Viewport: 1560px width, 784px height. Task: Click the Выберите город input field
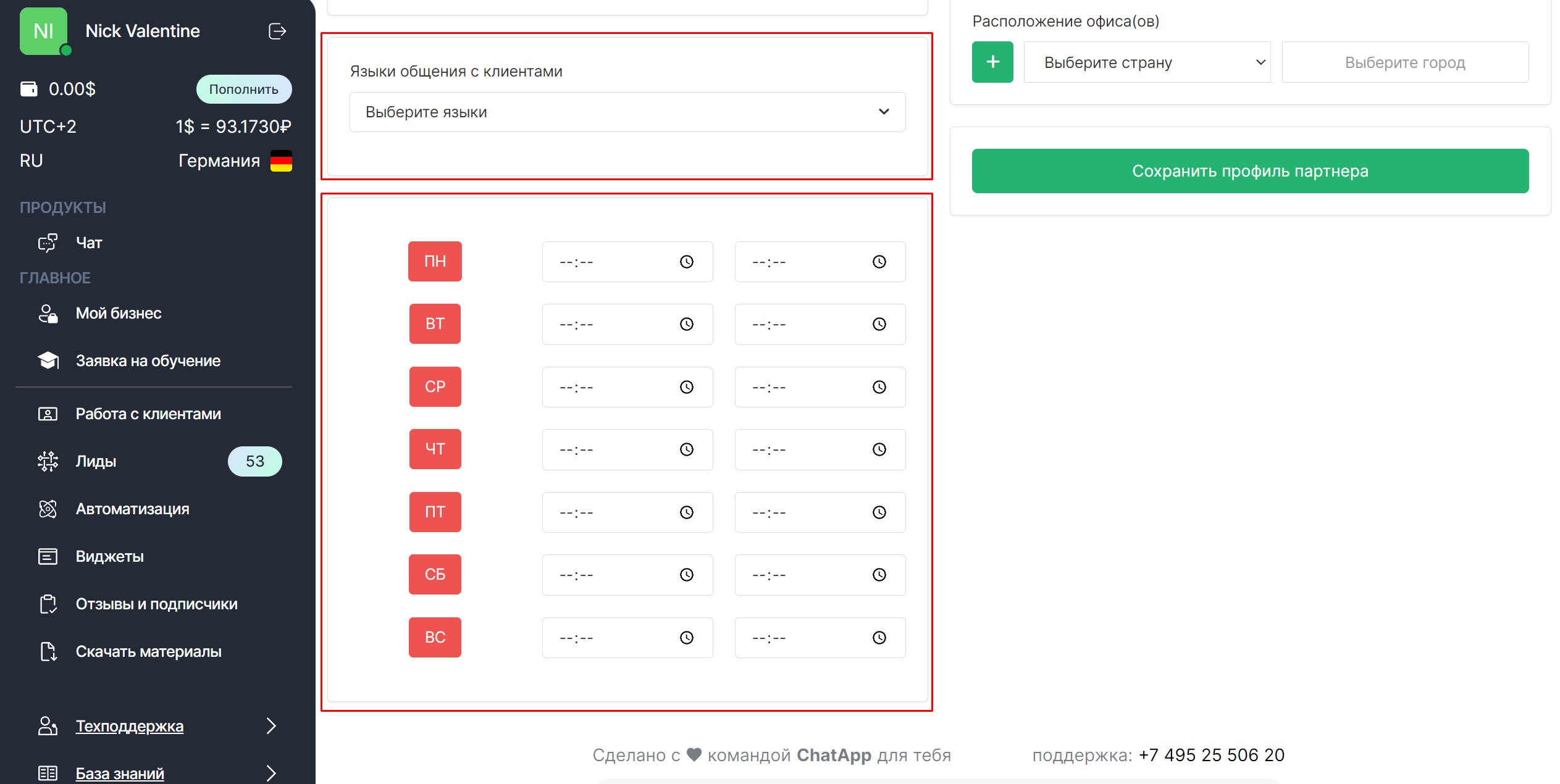[1404, 62]
